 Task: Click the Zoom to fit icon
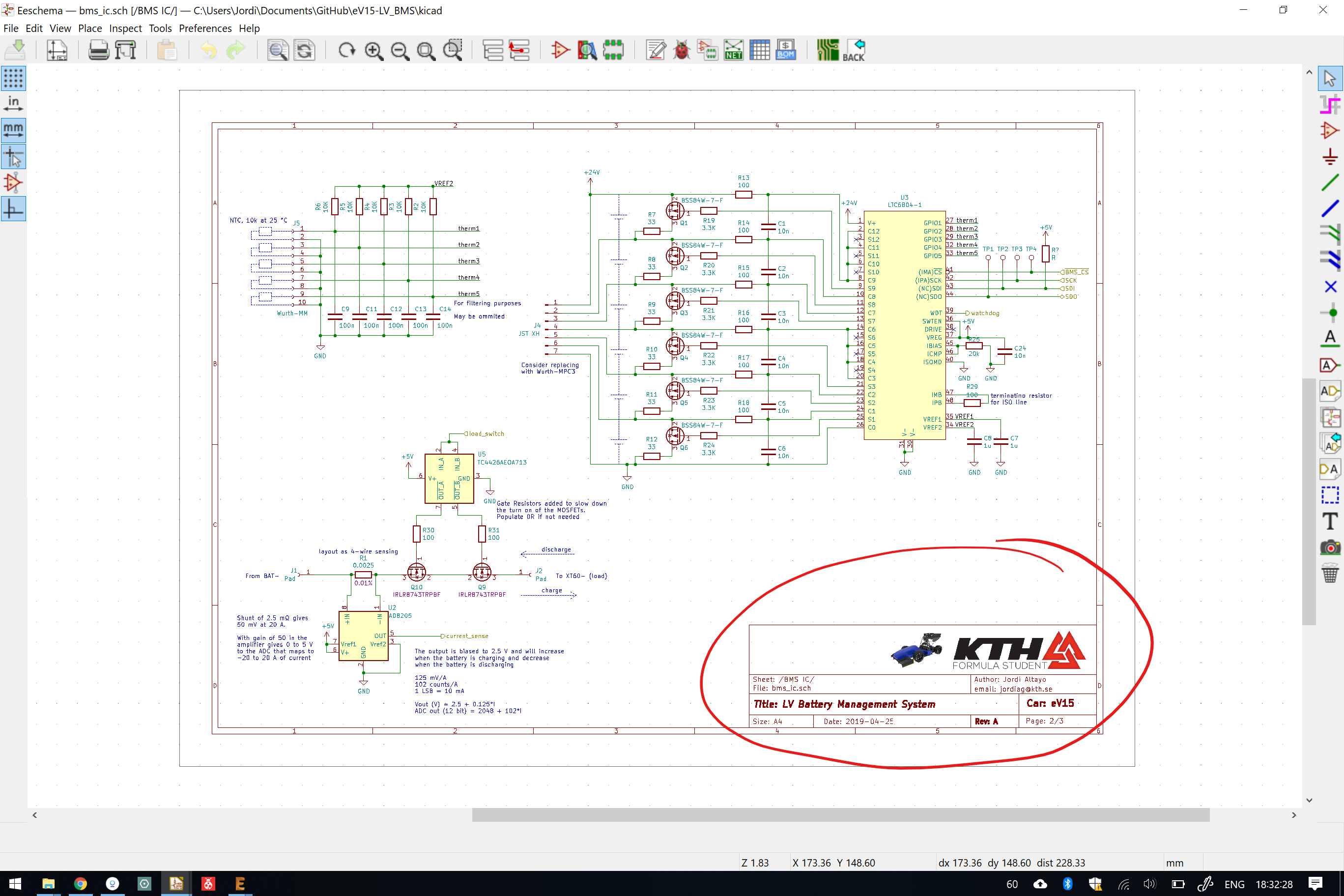click(x=426, y=50)
